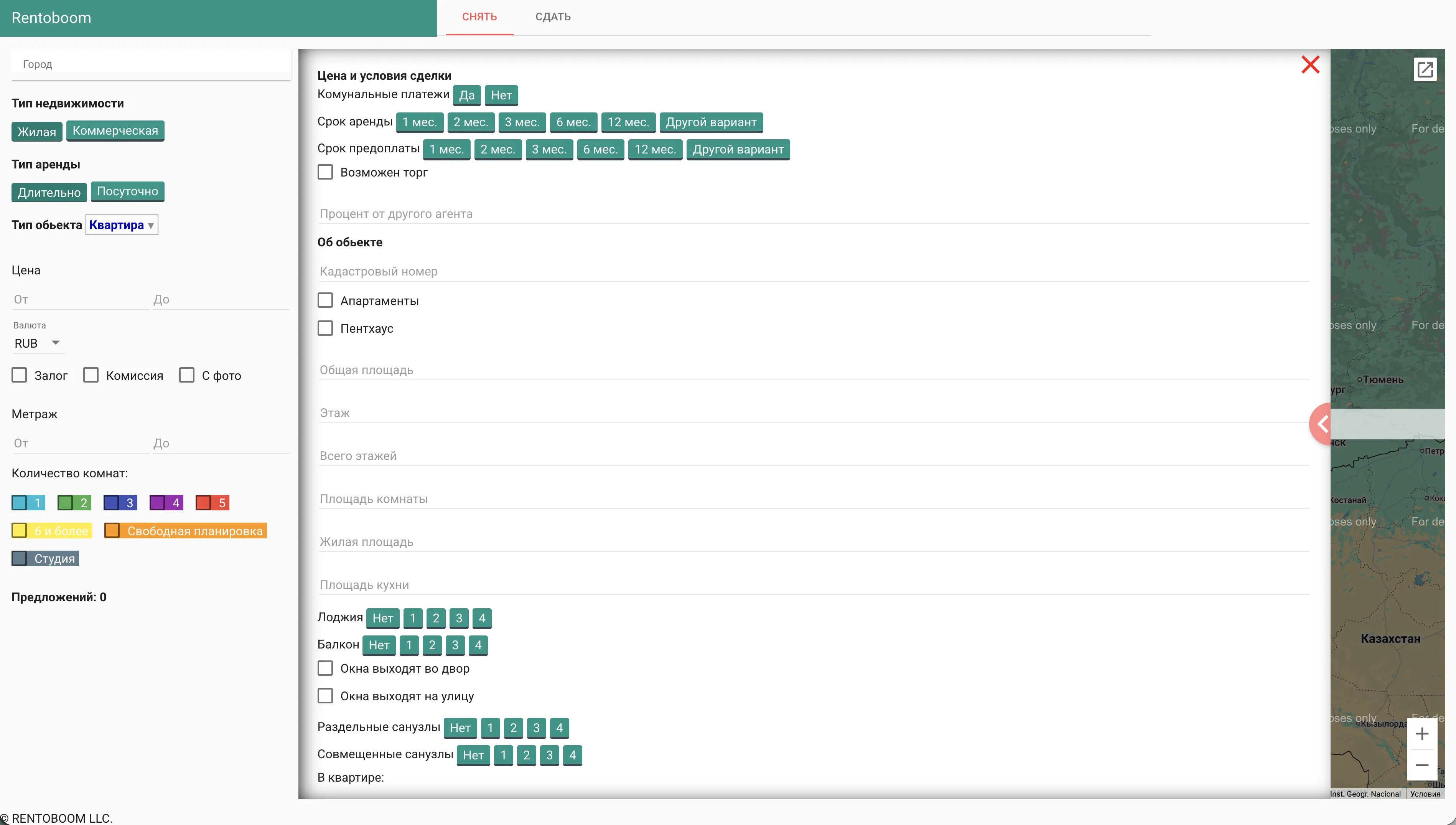Screen dimensions: 1456x825
Task: Choose the Коммерческая property type button
Action: (115, 131)
